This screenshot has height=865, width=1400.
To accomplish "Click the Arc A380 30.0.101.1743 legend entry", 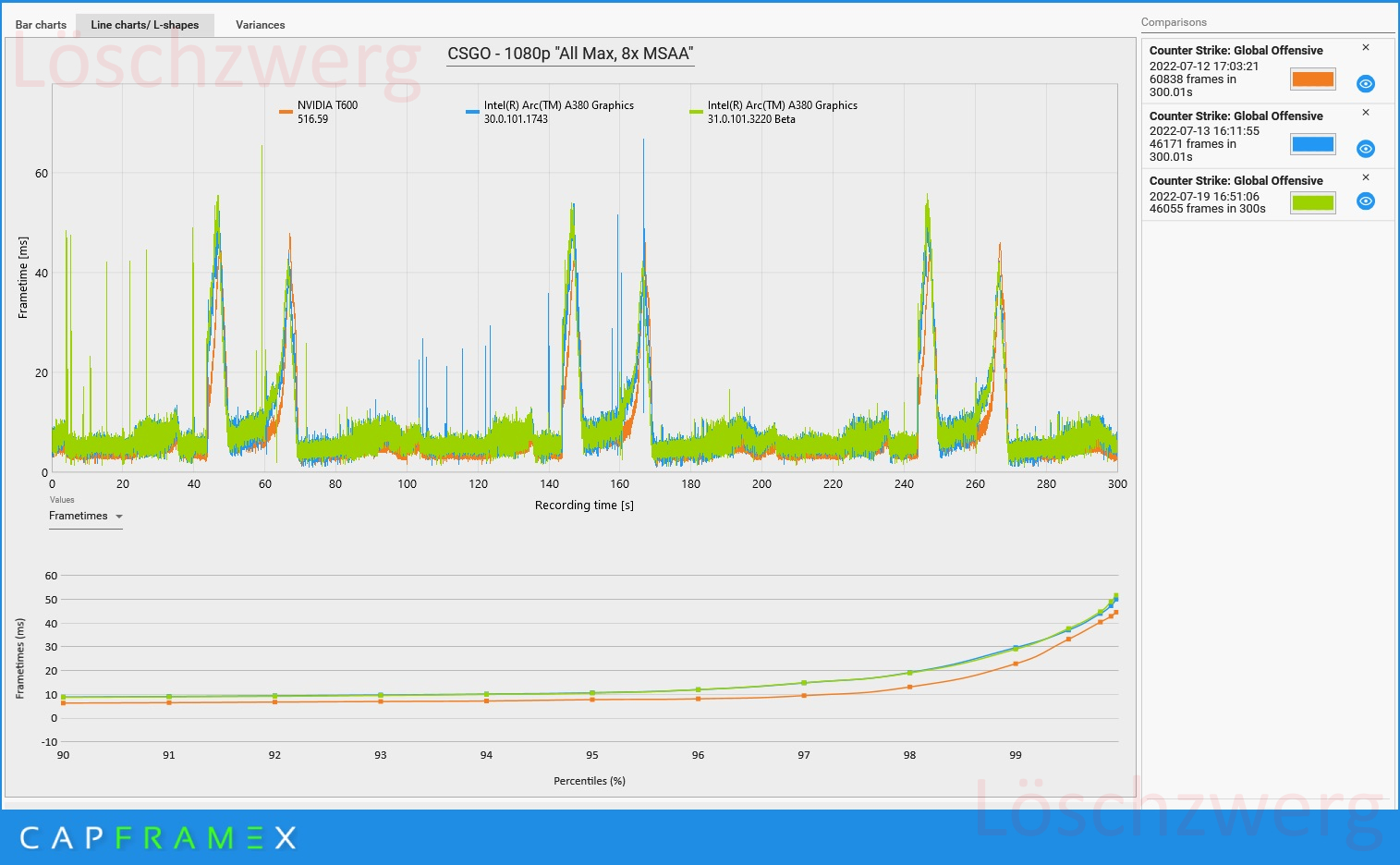I will [550, 112].
